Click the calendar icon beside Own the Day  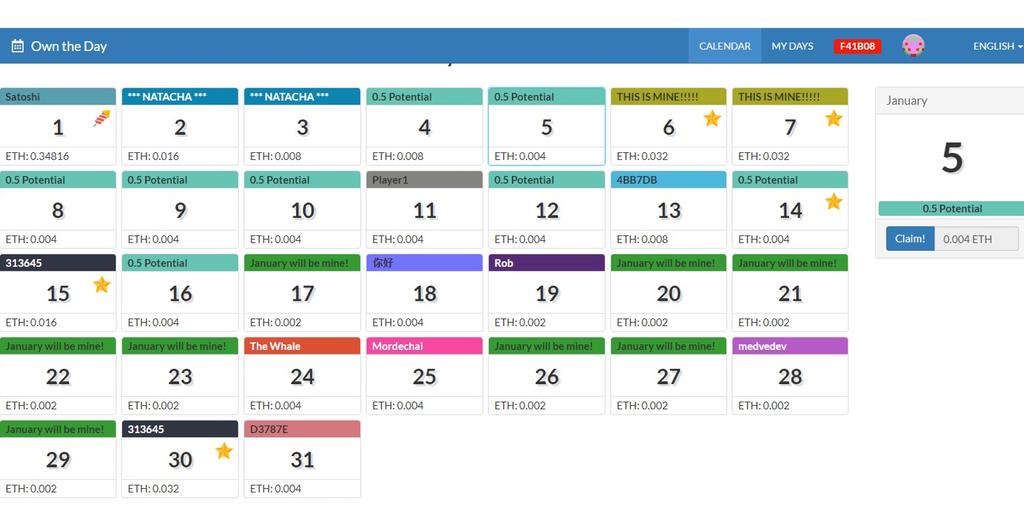tap(18, 46)
